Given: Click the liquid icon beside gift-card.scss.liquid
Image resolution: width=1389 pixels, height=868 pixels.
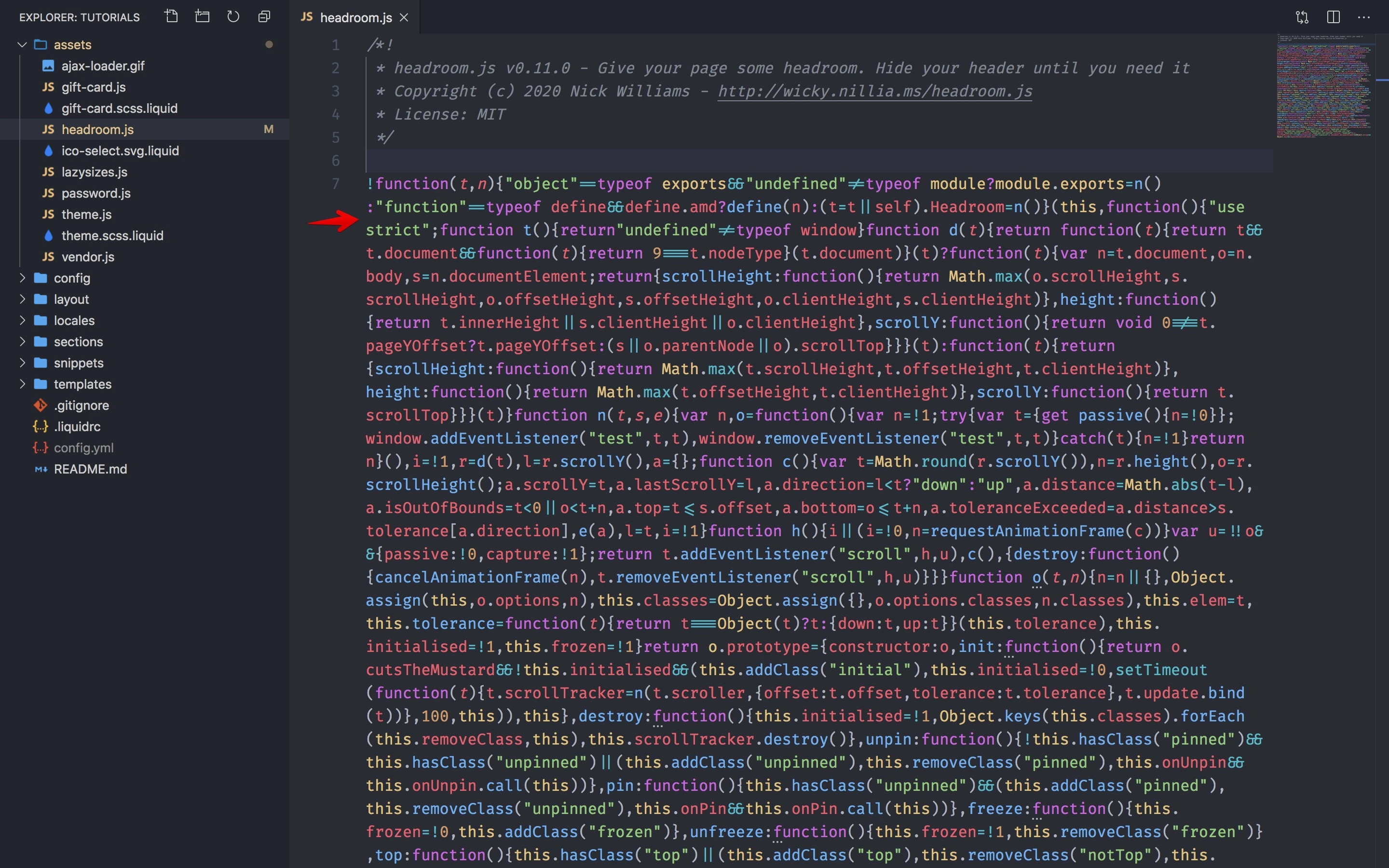Looking at the screenshot, I should 48,108.
